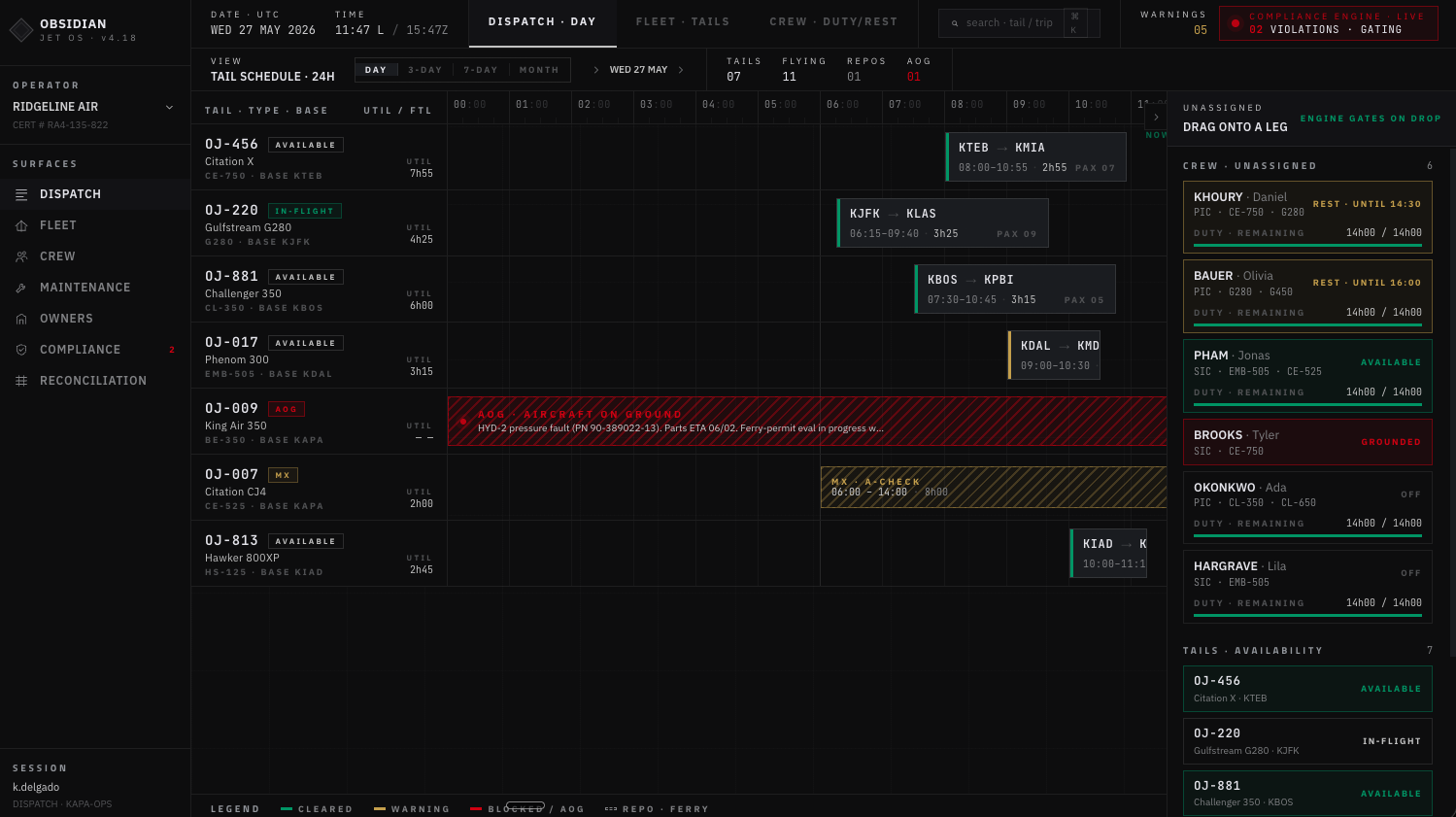Open the KDAL flight leg with warning stripe
1456x817 pixels.
(1054, 356)
